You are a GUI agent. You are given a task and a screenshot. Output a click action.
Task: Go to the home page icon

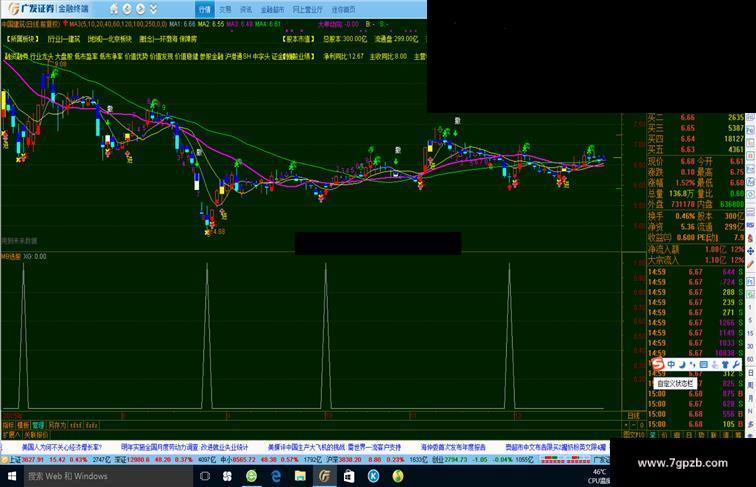tap(114, 9)
